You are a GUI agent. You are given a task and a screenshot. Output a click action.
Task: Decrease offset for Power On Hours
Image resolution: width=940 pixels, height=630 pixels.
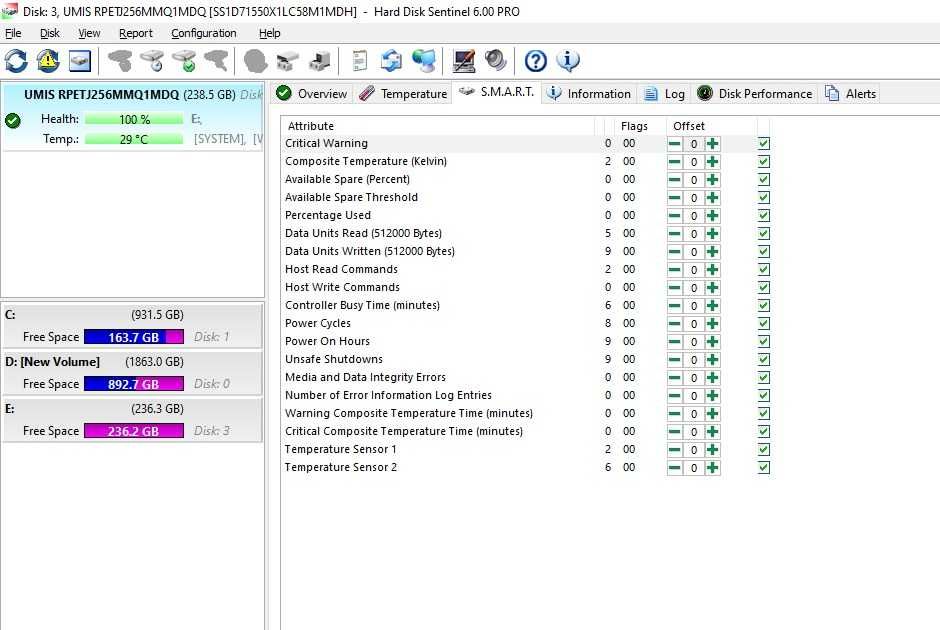[674, 342]
